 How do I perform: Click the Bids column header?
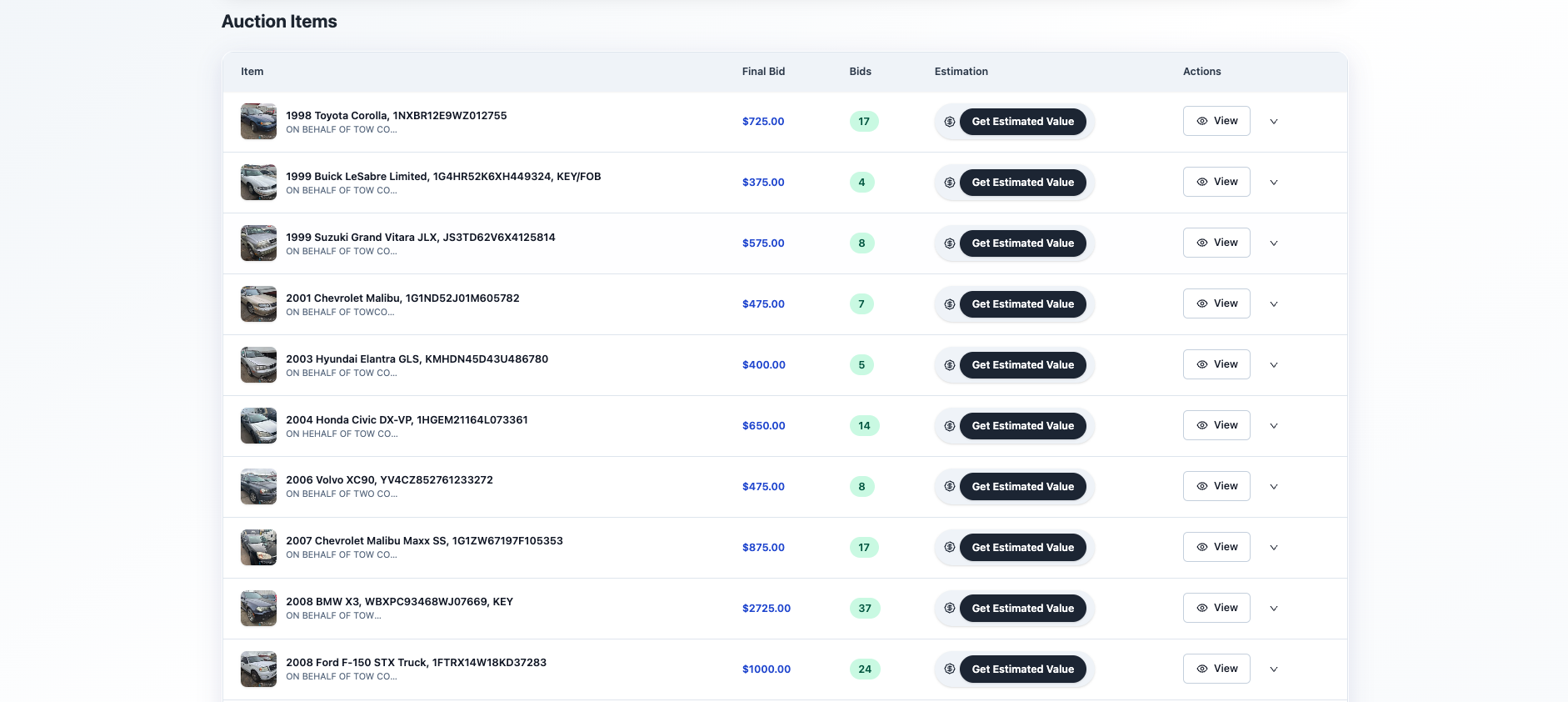pyautogui.click(x=860, y=72)
